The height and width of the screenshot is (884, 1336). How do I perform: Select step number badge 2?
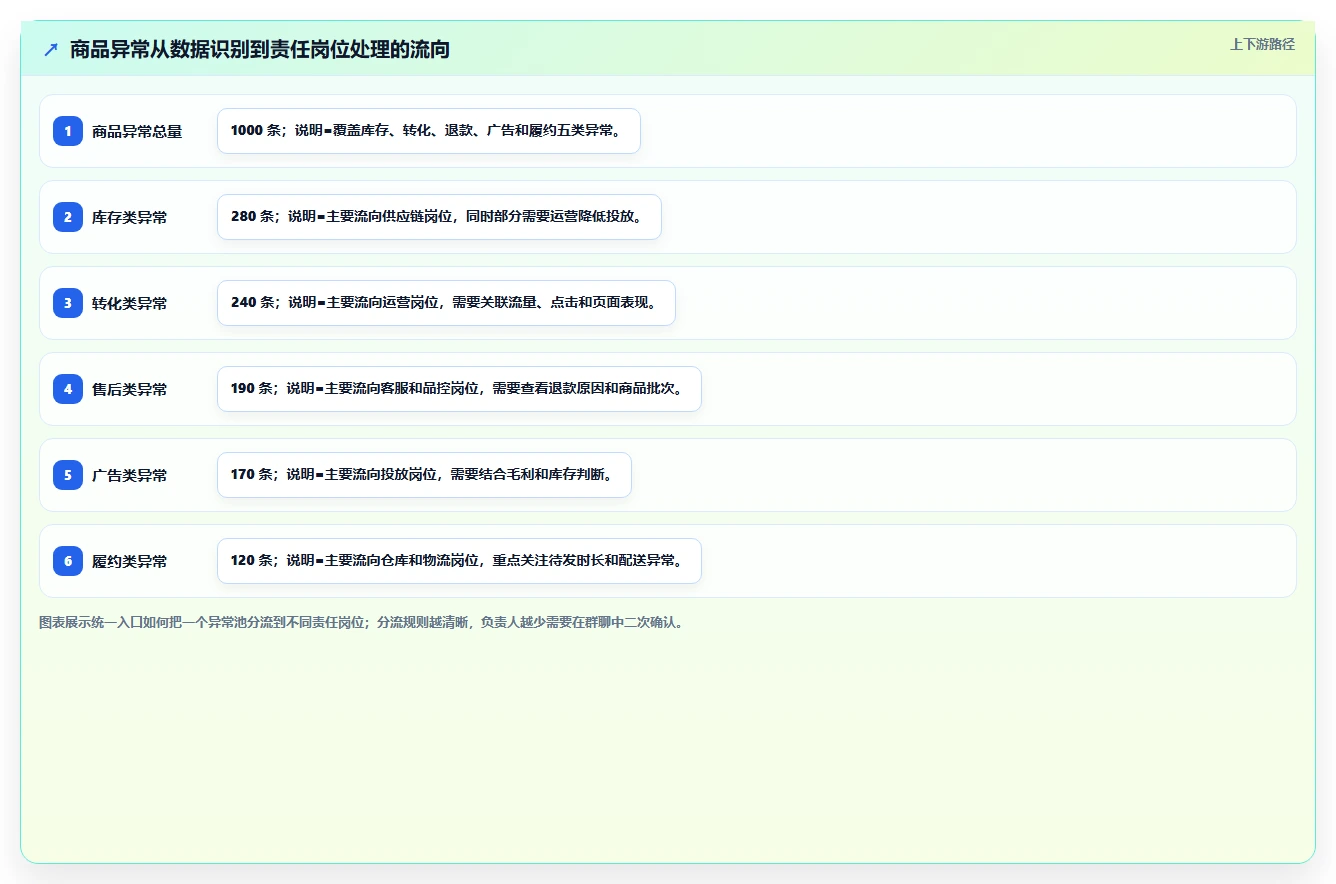click(x=68, y=217)
